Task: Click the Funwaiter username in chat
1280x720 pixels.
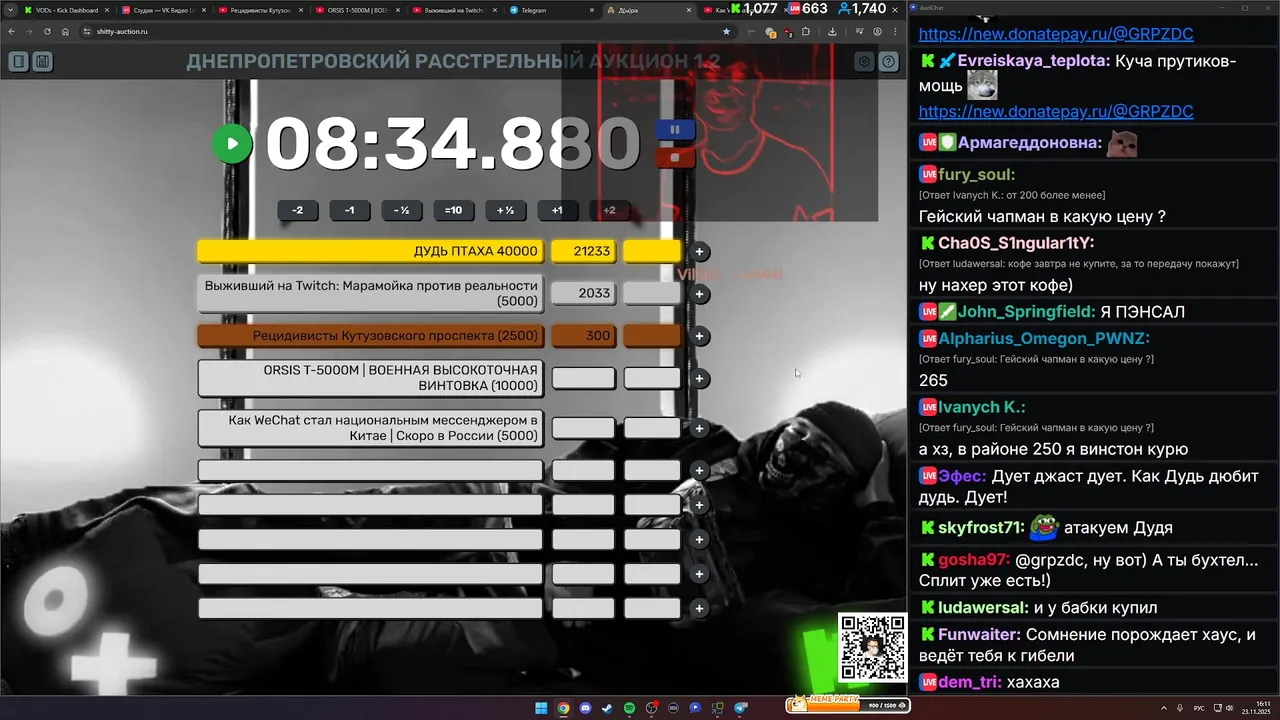Action: tap(979, 635)
